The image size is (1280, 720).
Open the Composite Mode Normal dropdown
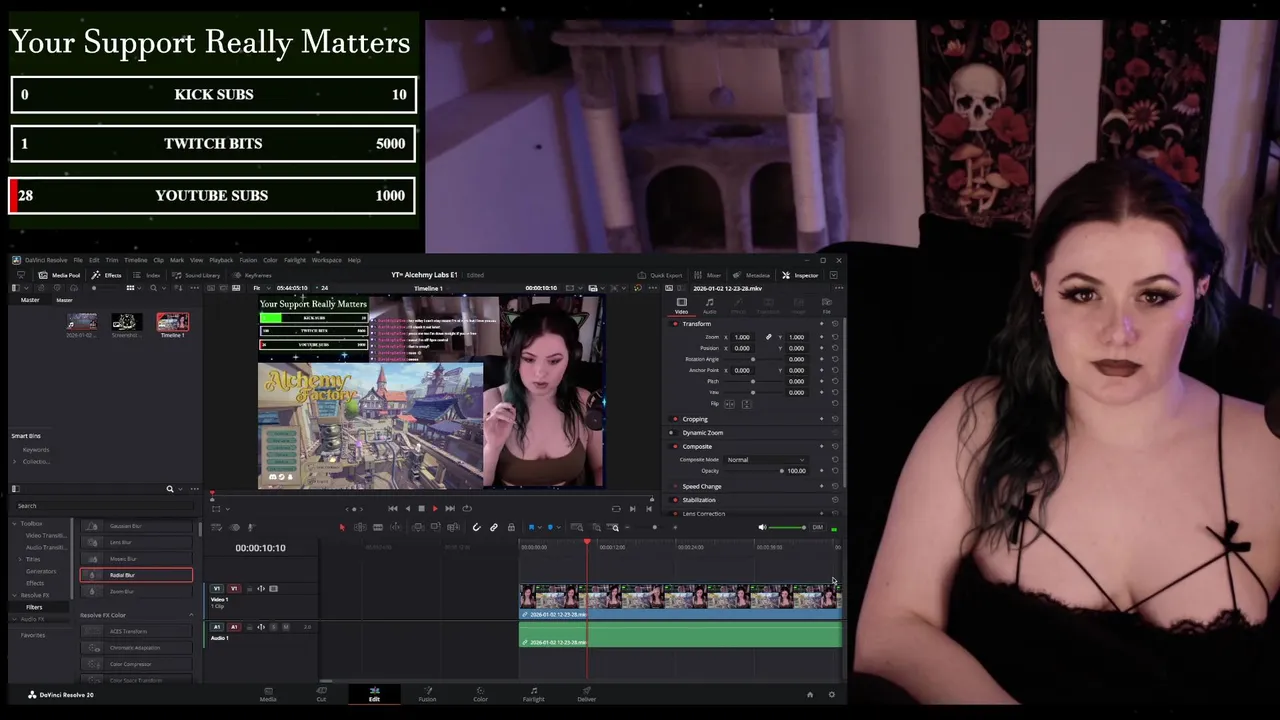766,460
